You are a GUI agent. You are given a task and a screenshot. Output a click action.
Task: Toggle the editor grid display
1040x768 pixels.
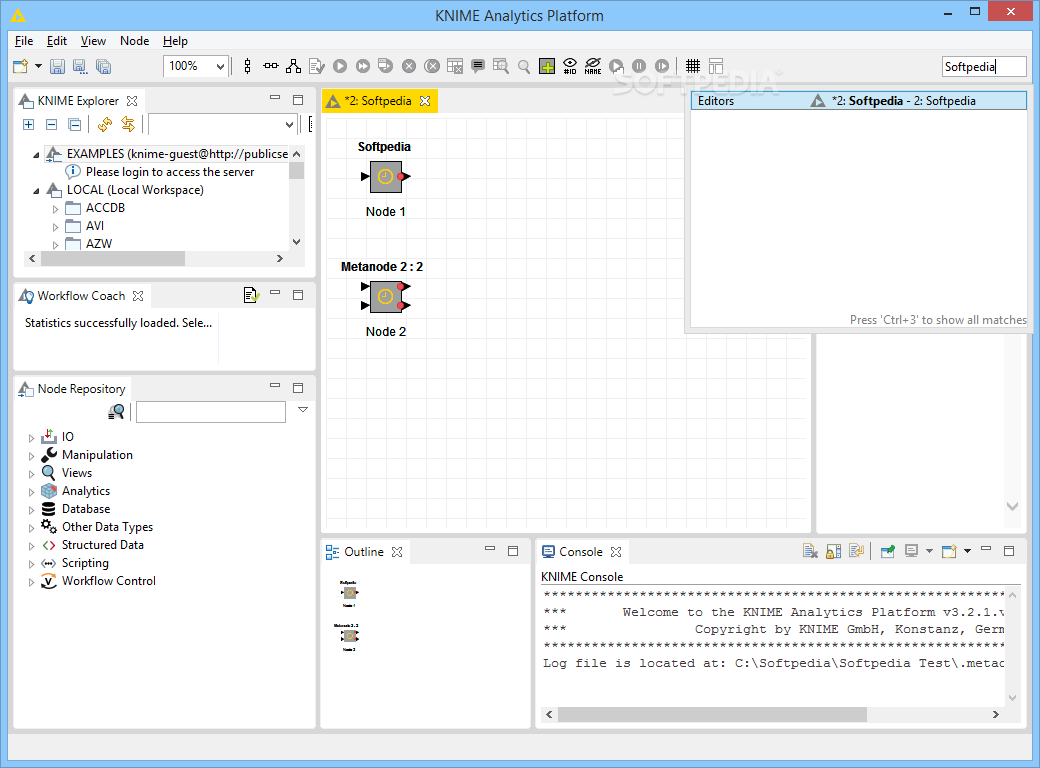coord(692,66)
